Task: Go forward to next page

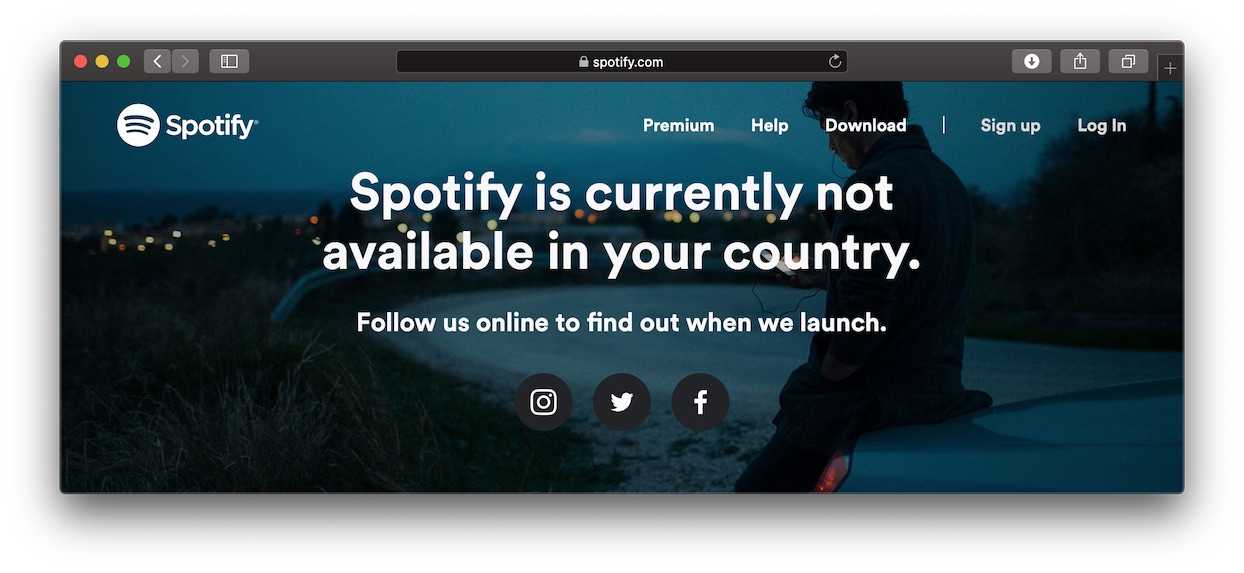Action: click(185, 61)
